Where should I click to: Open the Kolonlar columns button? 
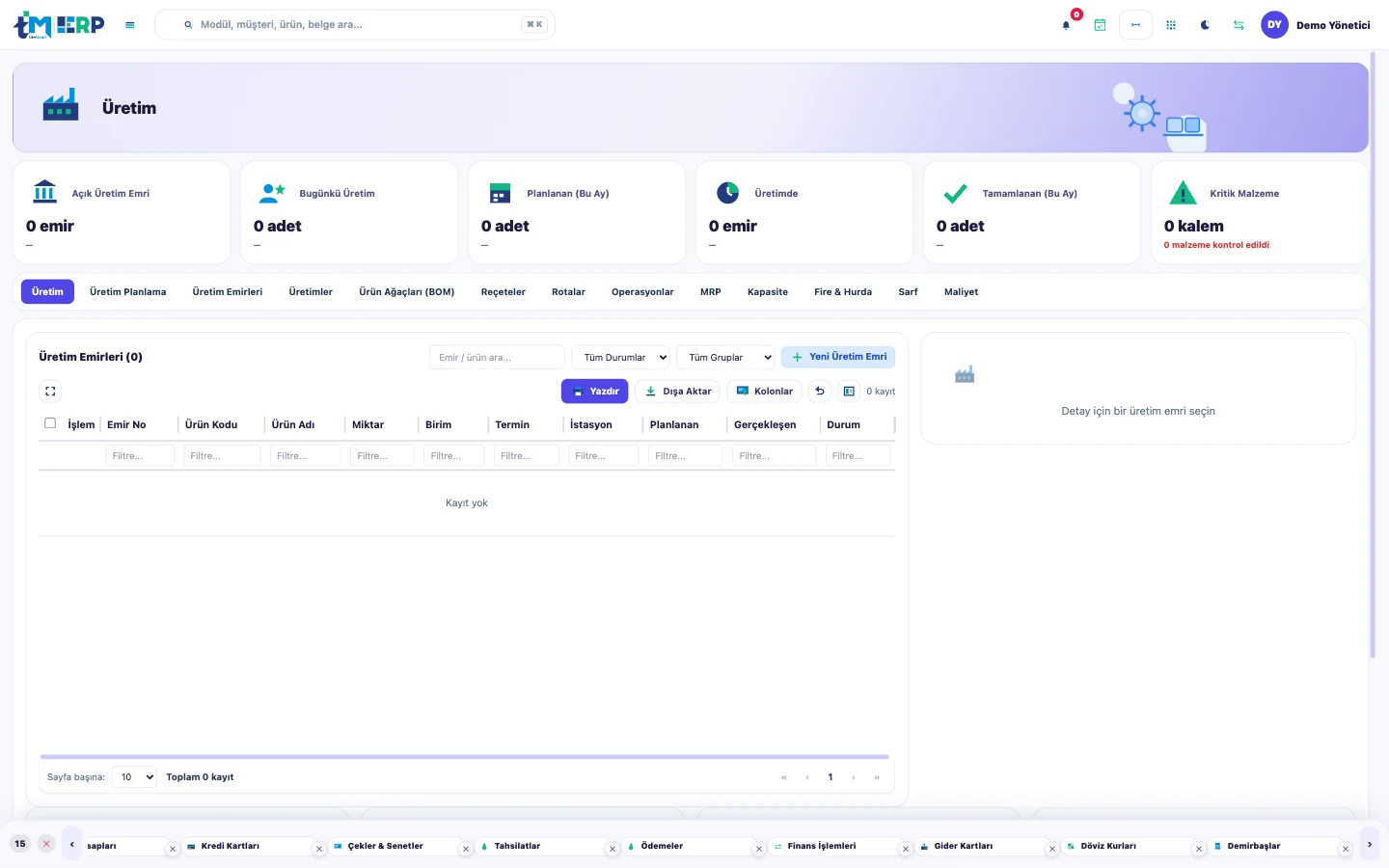(x=764, y=392)
